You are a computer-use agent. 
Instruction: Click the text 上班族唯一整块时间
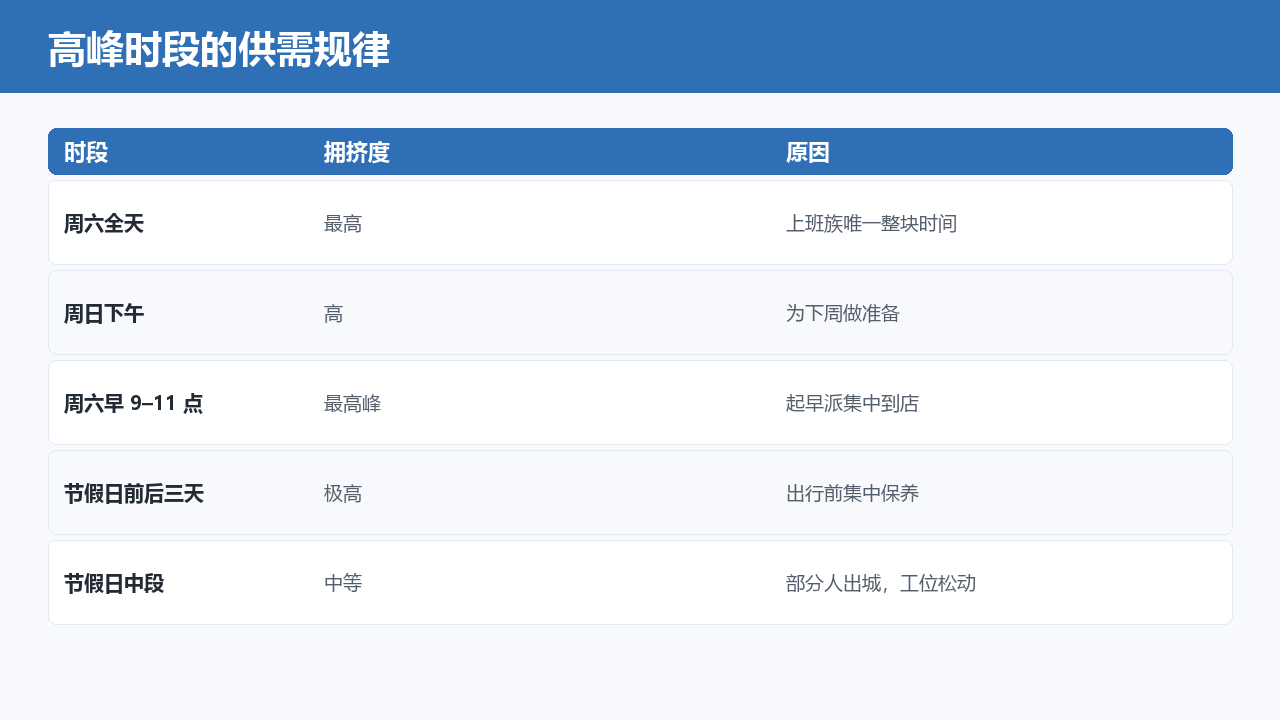[871, 224]
